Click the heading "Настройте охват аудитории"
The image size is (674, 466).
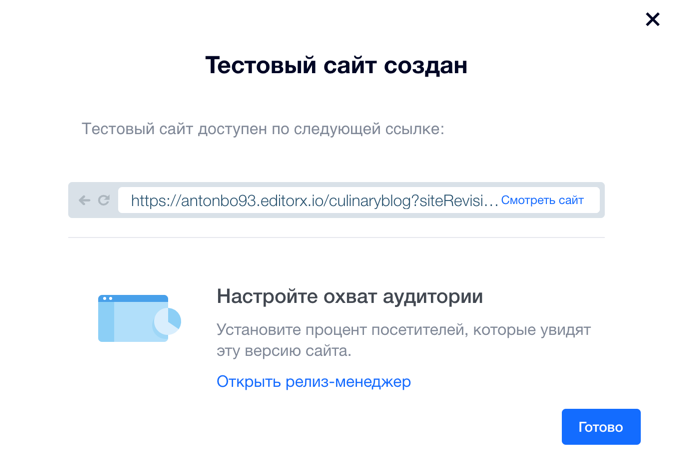pos(349,296)
